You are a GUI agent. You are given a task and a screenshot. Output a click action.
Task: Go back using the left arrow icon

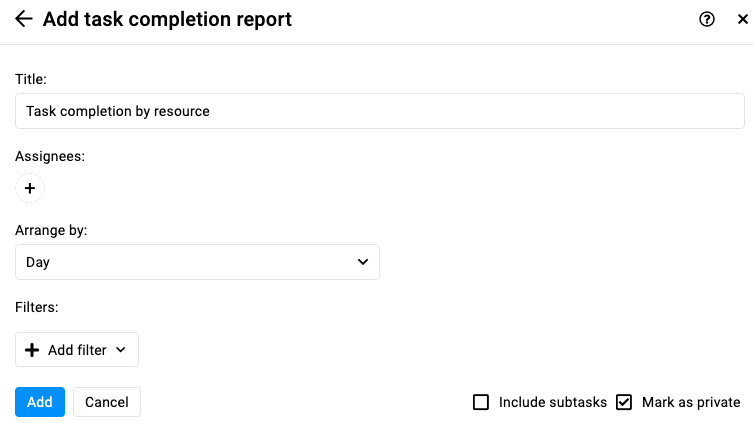click(23, 19)
